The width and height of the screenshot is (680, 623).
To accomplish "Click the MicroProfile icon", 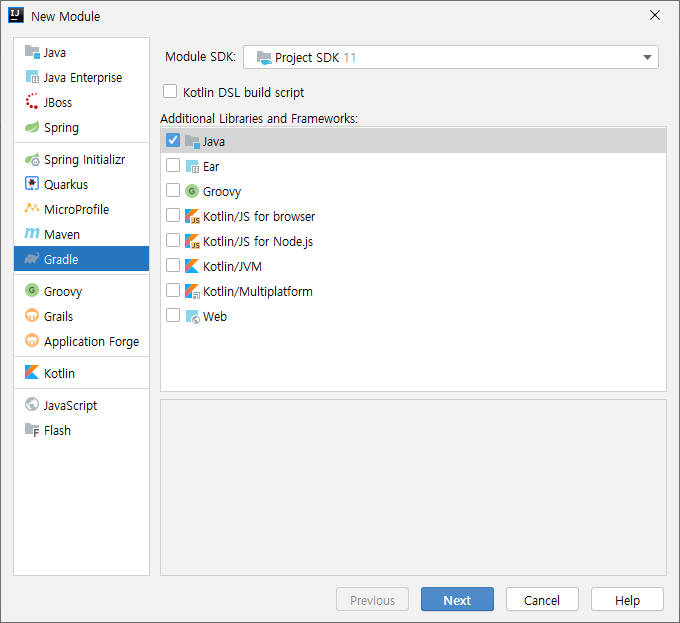I will tap(32, 209).
